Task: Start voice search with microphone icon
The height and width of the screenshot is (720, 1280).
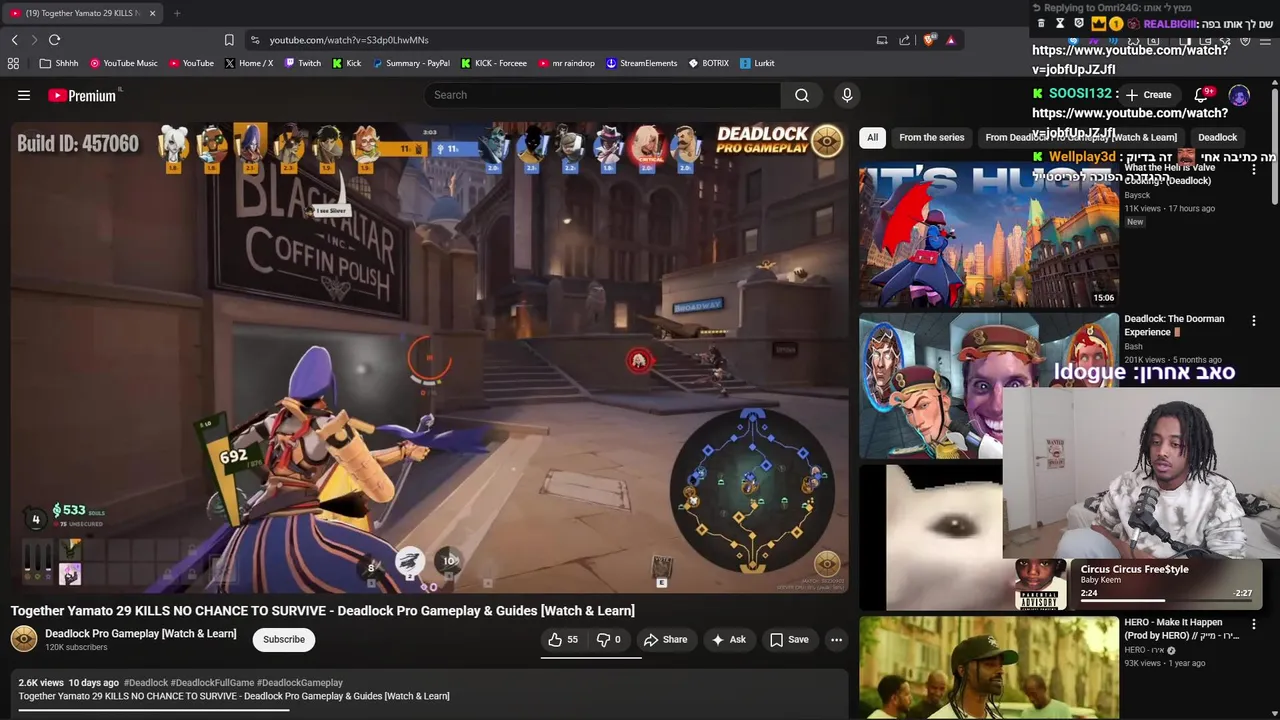Action: pyautogui.click(x=847, y=95)
